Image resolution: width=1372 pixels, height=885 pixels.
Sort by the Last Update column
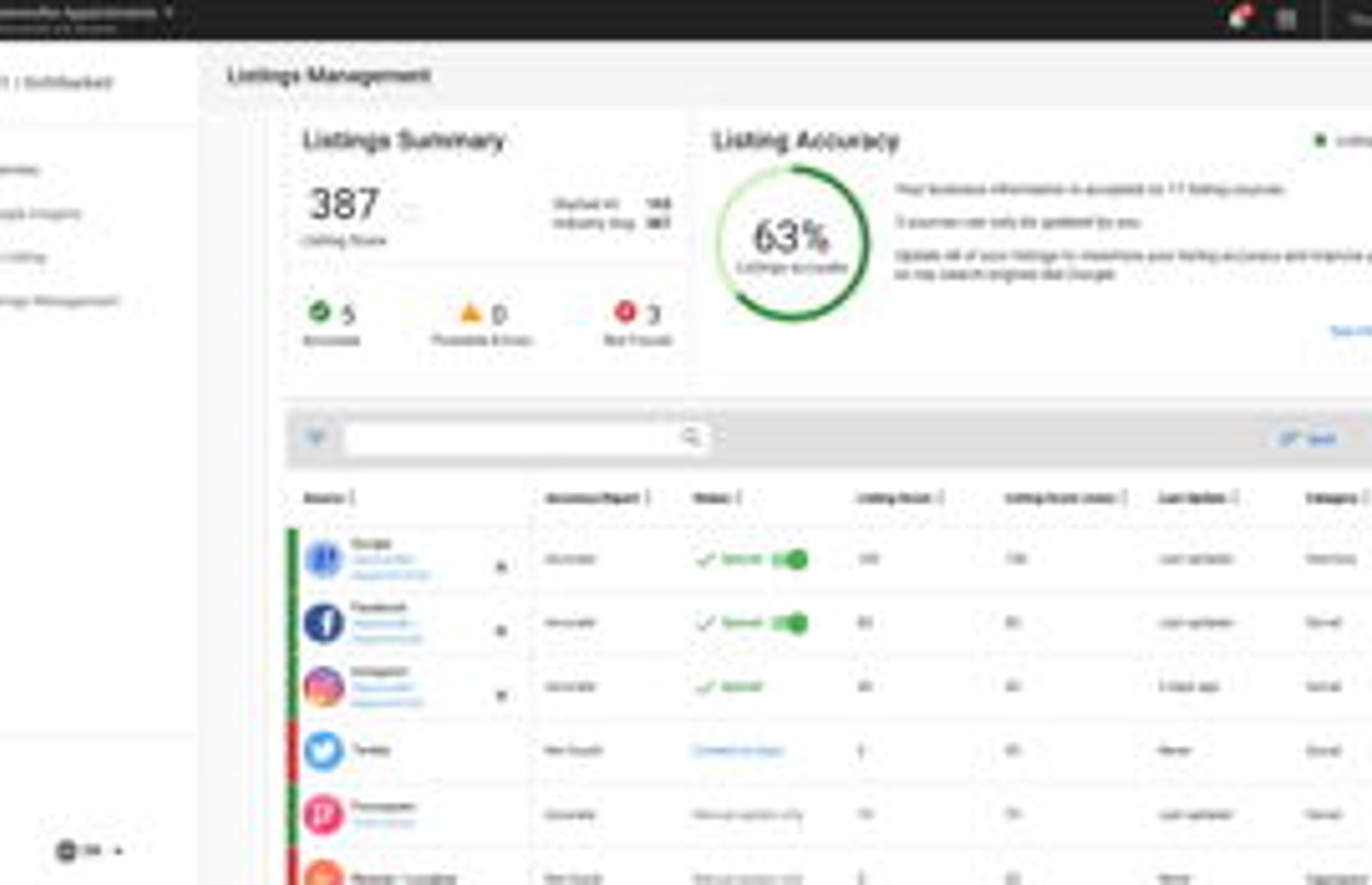1198,498
